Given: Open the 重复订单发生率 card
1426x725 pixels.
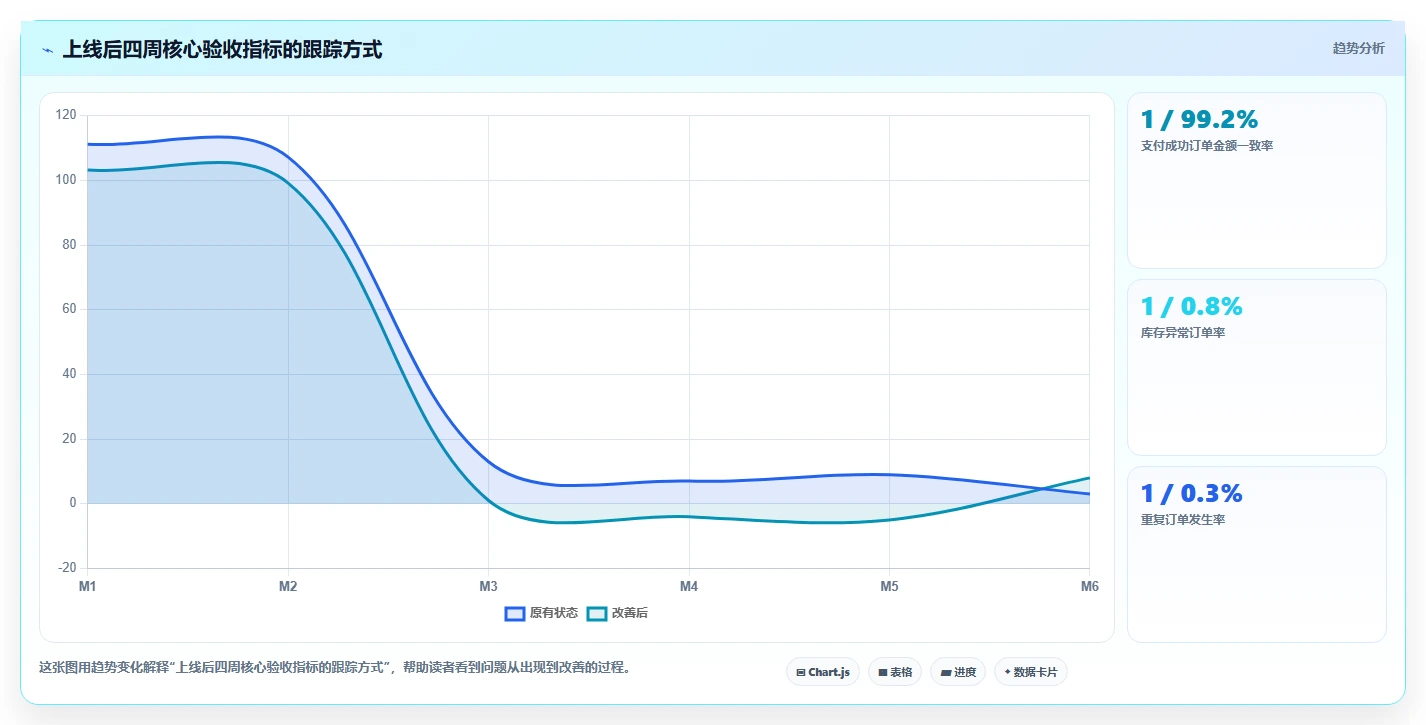Looking at the screenshot, I should [x=1256, y=554].
